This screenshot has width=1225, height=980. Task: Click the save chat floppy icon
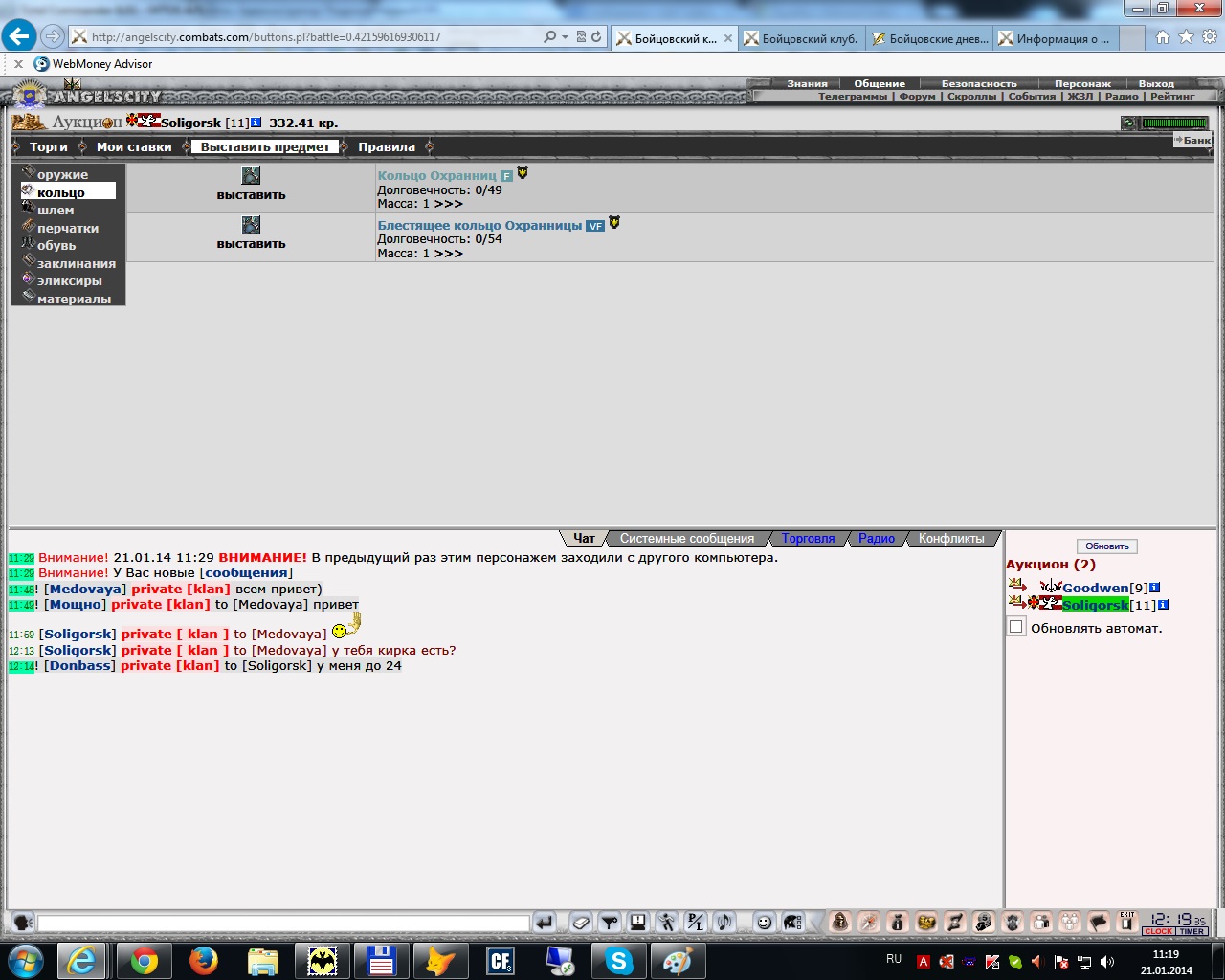[638, 923]
